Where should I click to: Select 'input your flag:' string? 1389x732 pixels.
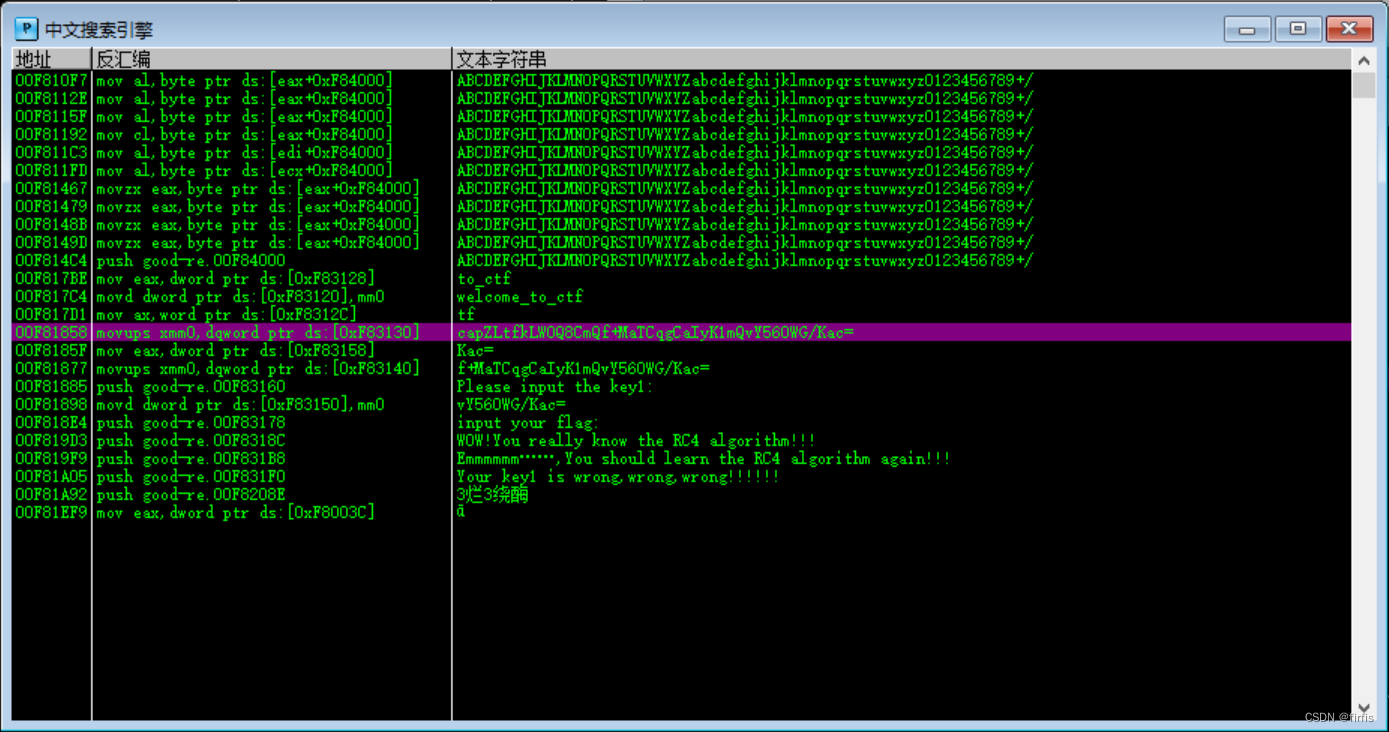pos(528,422)
